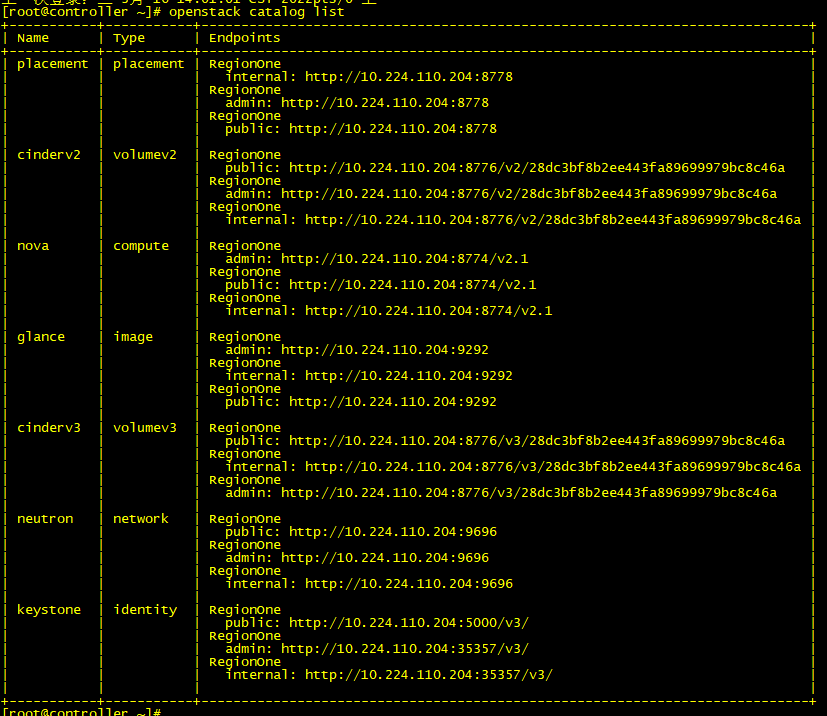Click the Endpoints column header
Viewport: 827px width, 716px height.
pos(244,38)
